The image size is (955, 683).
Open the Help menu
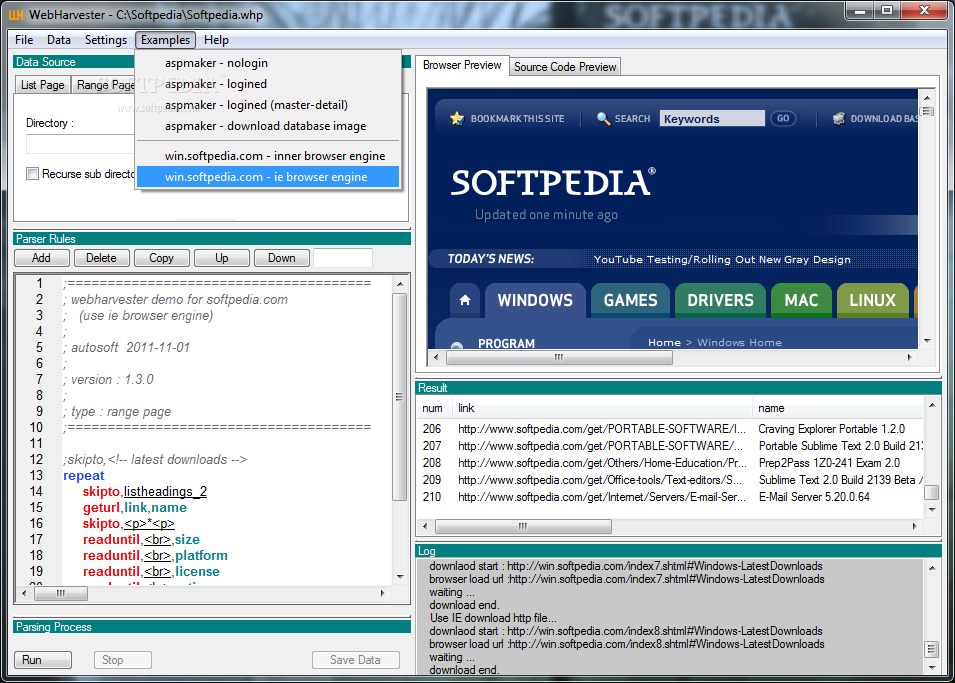(x=216, y=40)
